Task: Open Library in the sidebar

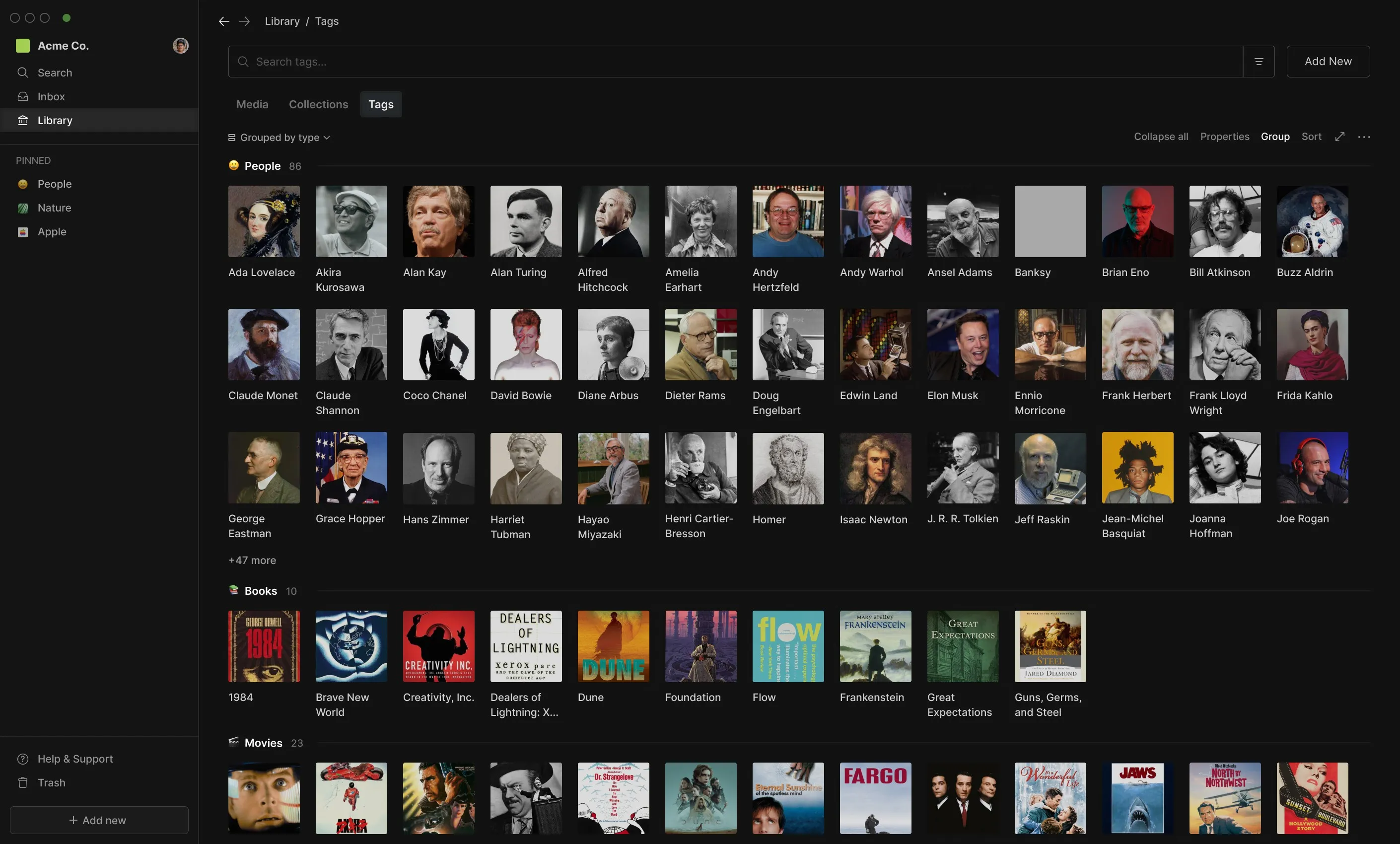Action: coord(99,121)
